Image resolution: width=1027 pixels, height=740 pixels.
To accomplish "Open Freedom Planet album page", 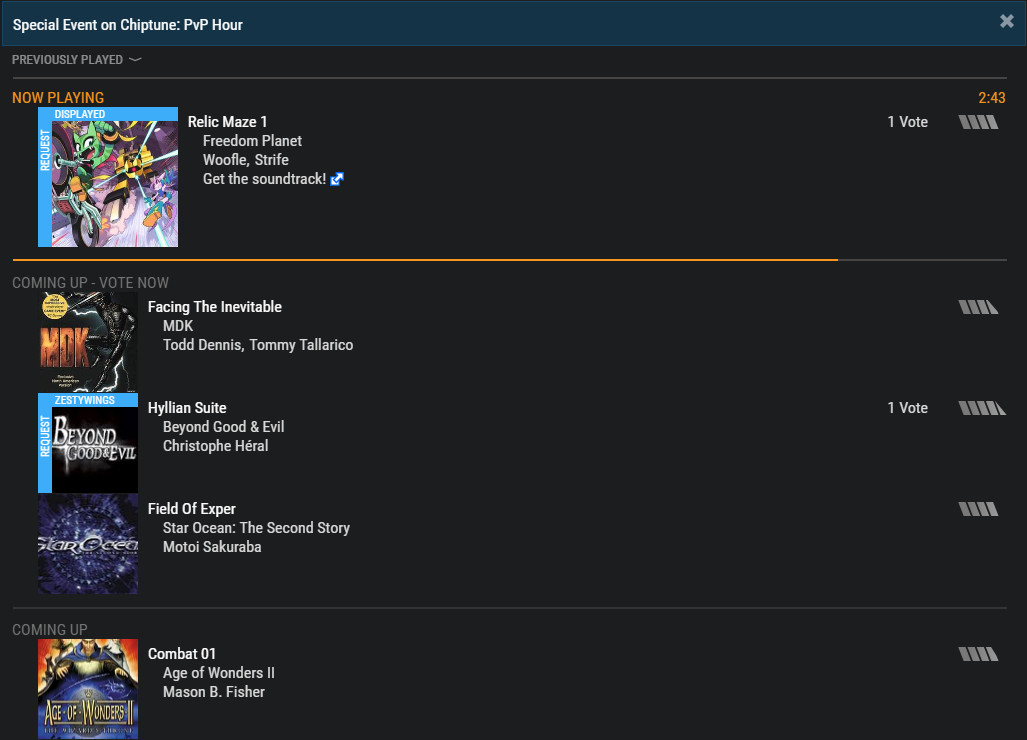I will click(x=252, y=141).
